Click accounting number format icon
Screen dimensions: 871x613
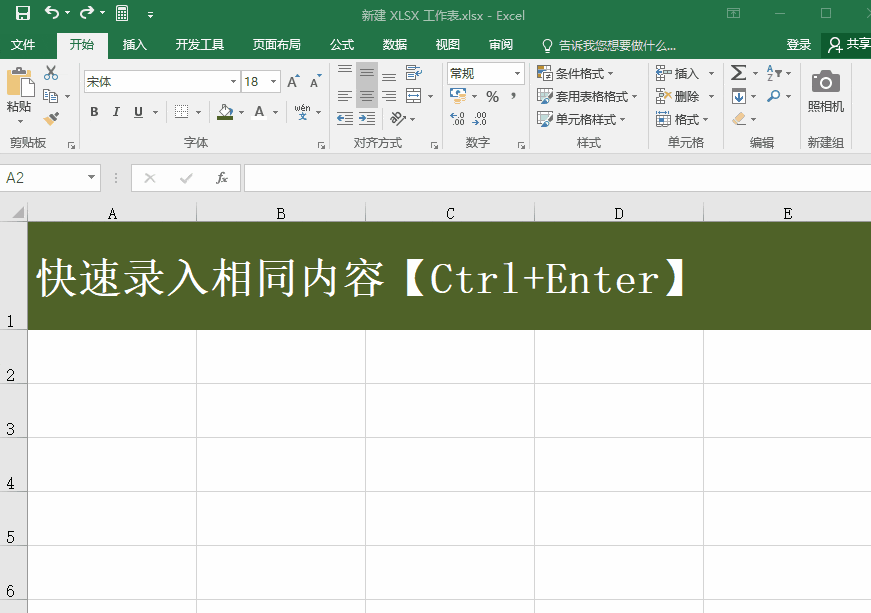[458, 96]
